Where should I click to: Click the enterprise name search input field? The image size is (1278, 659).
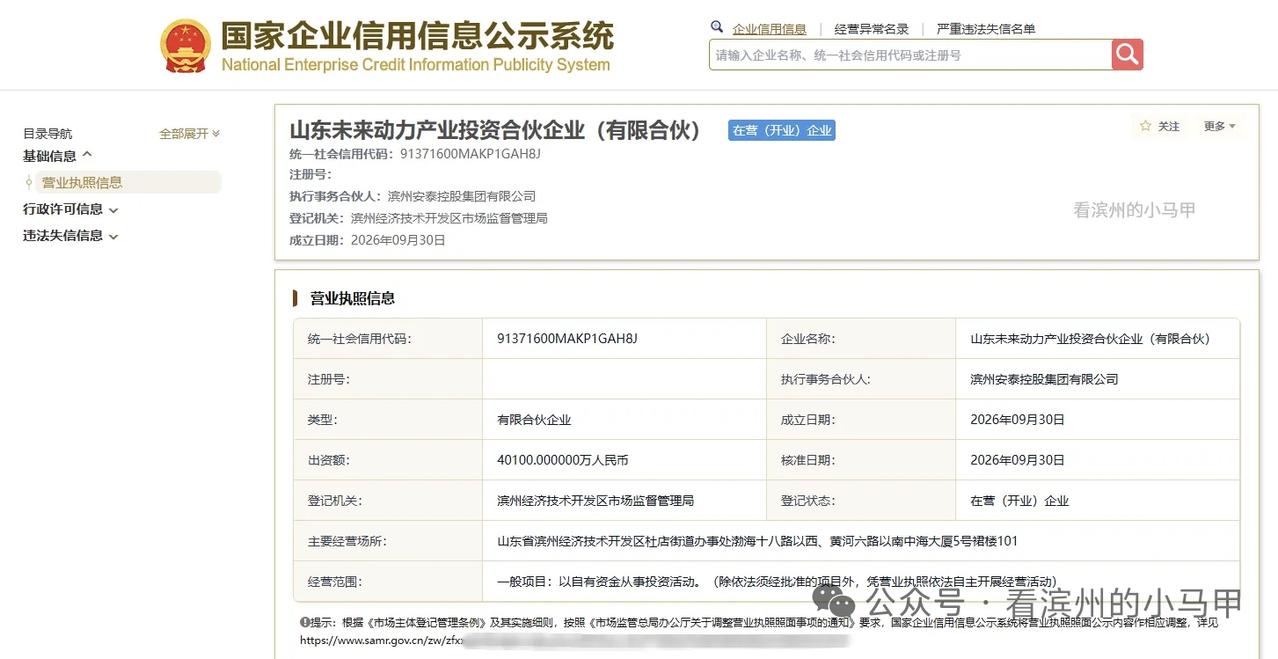[x=910, y=55]
